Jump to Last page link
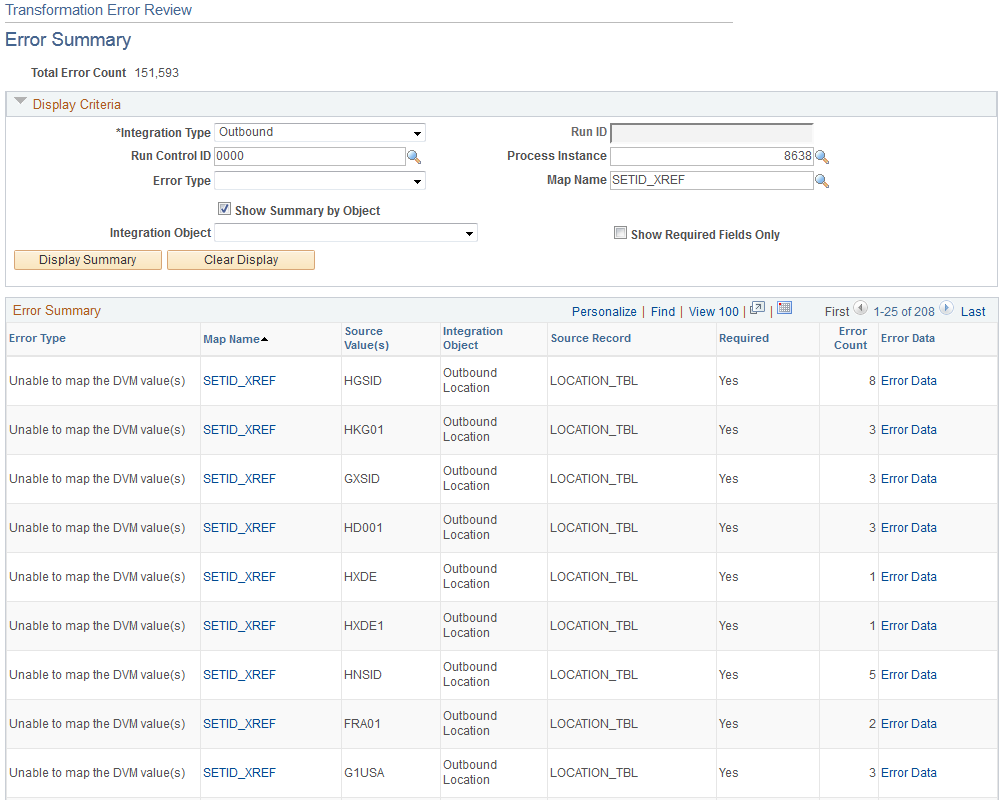The width and height of the screenshot is (1001, 800). (973, 312)
